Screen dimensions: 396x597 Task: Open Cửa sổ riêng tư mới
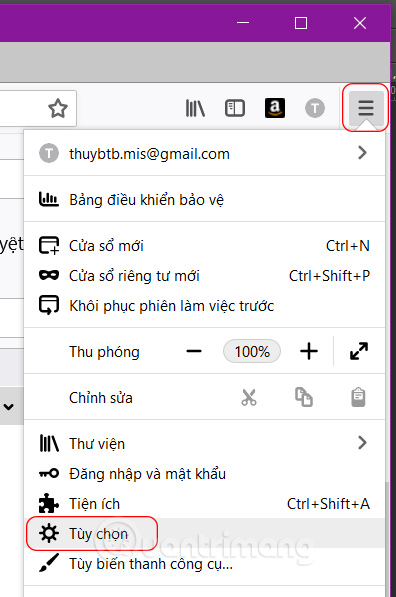tap(204, 276)
